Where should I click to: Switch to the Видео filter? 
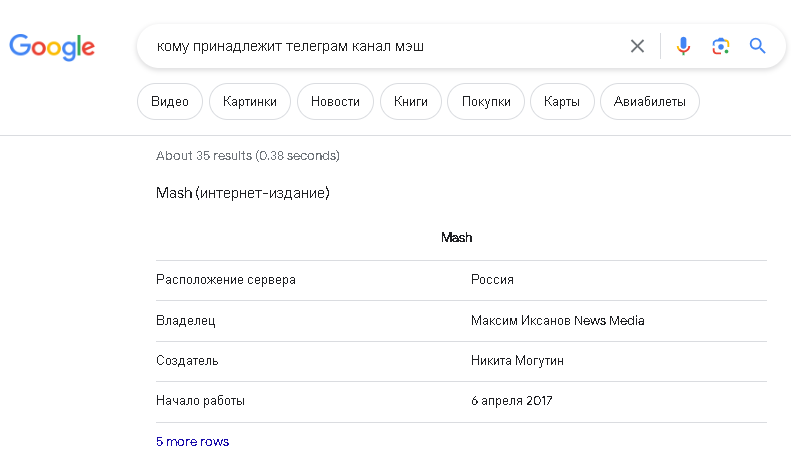pyautogui.click(x=170, y=101)
